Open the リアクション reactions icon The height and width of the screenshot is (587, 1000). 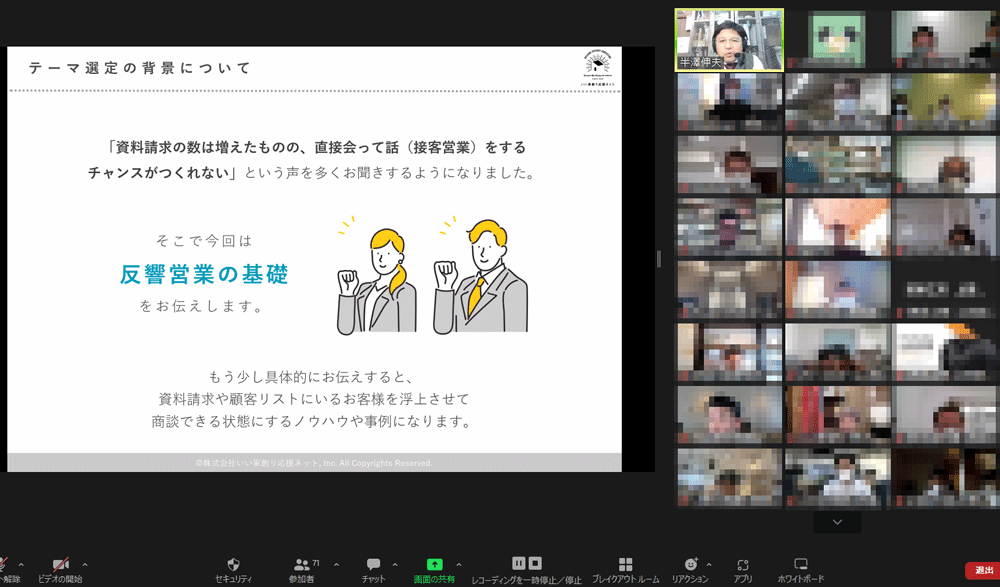[x=690, y=565]
